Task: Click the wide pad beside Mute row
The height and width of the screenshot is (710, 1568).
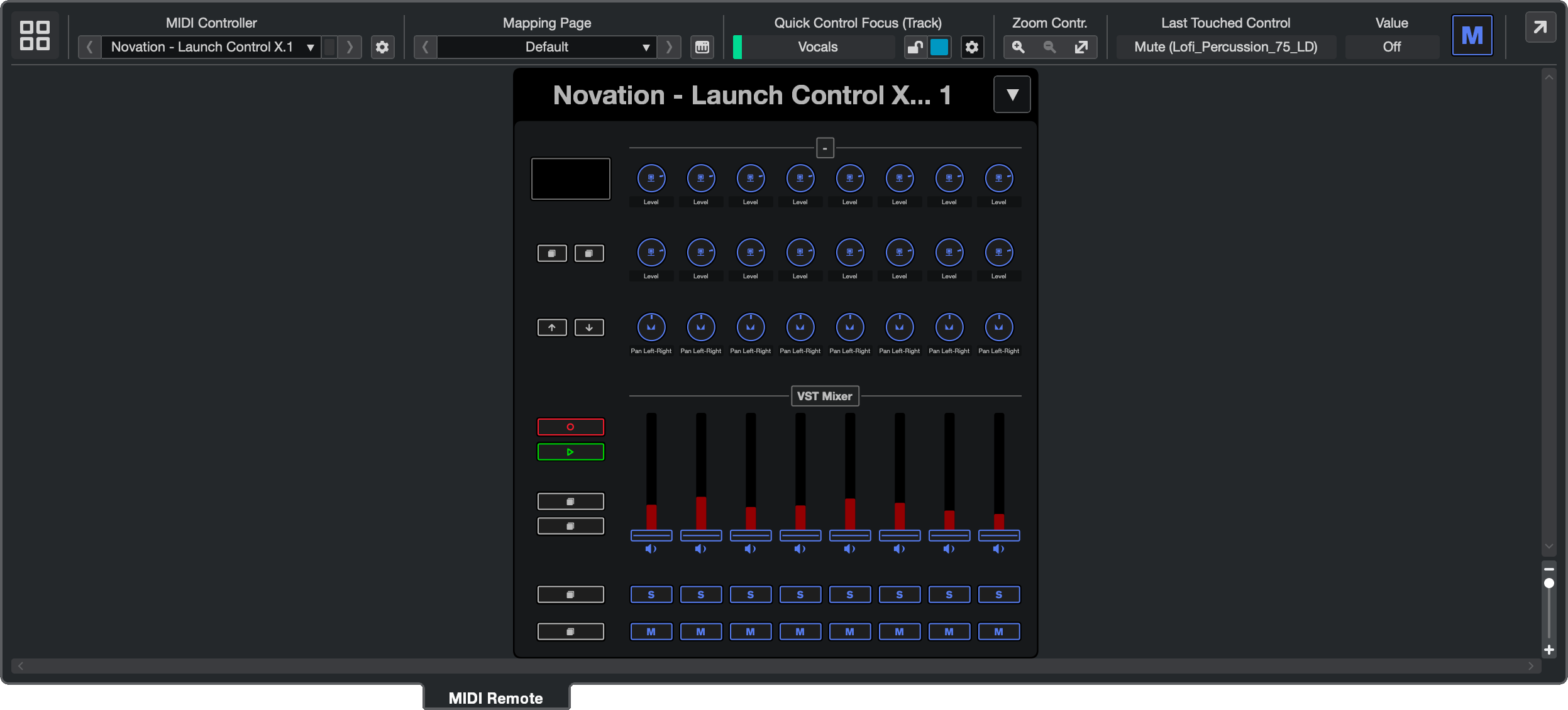Action: point(571,631)
